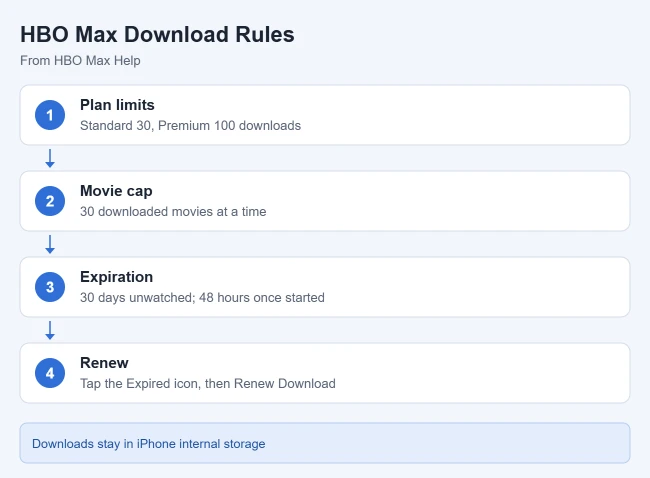Viewport: 650px width, 478px height.
Task: Click the 'Expiration' title
Action: 116,277
